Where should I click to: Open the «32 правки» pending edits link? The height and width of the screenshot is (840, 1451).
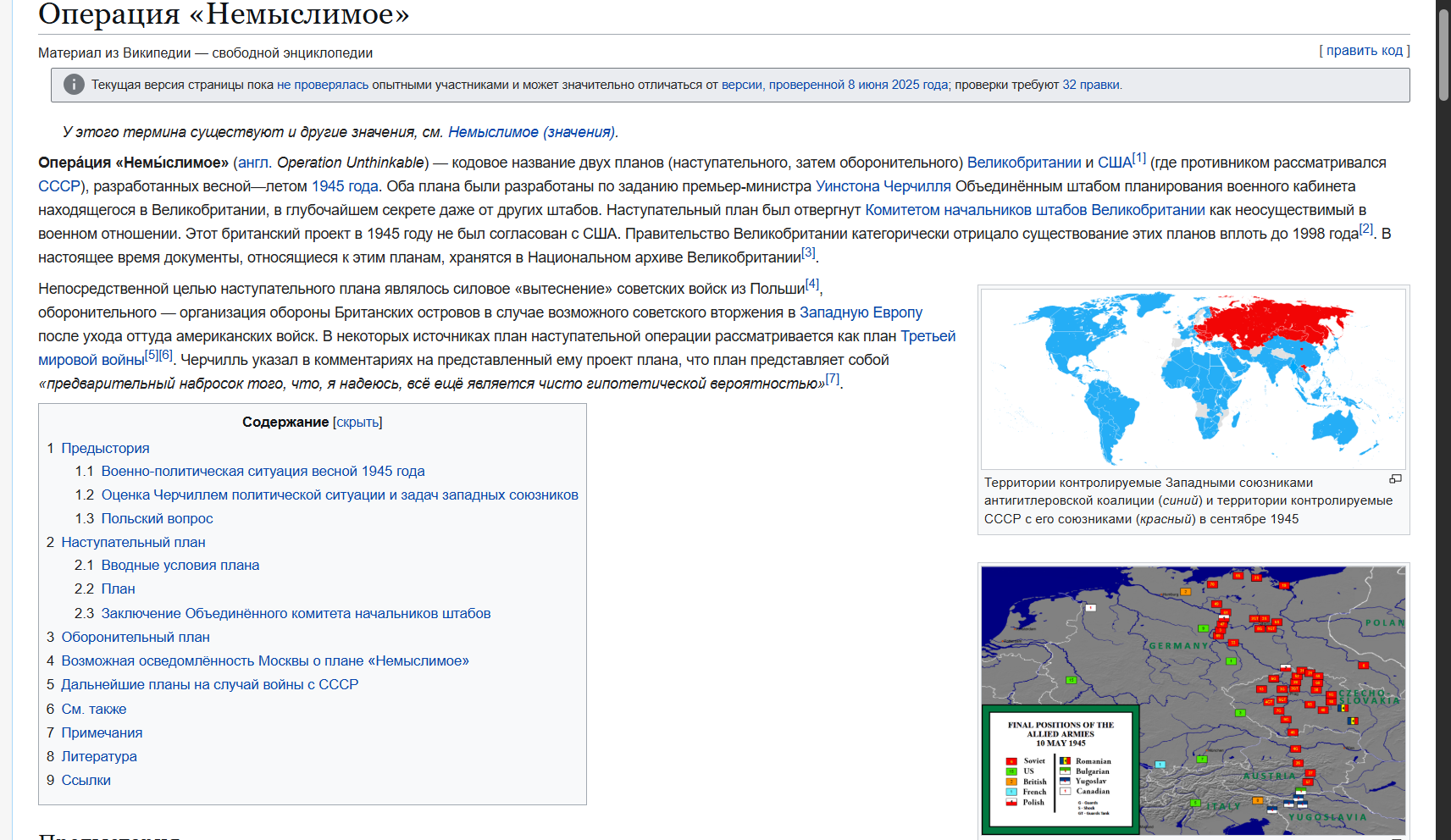(1091, 85)
